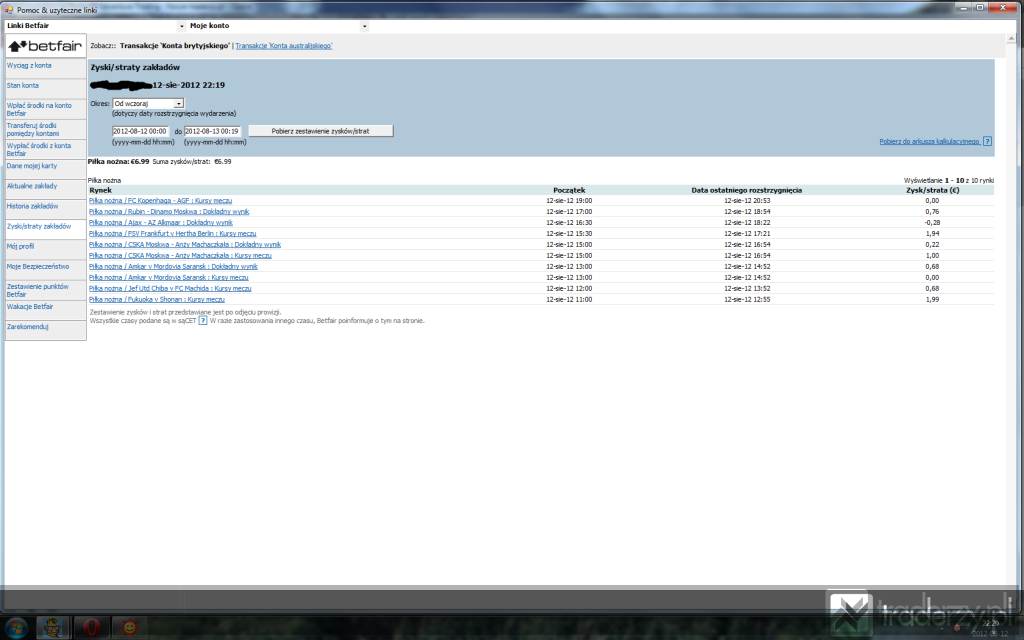Click the 1,00 profit value
This screenshot has height=640, width=1024.
pyautogui.click(x=932, y=255)
